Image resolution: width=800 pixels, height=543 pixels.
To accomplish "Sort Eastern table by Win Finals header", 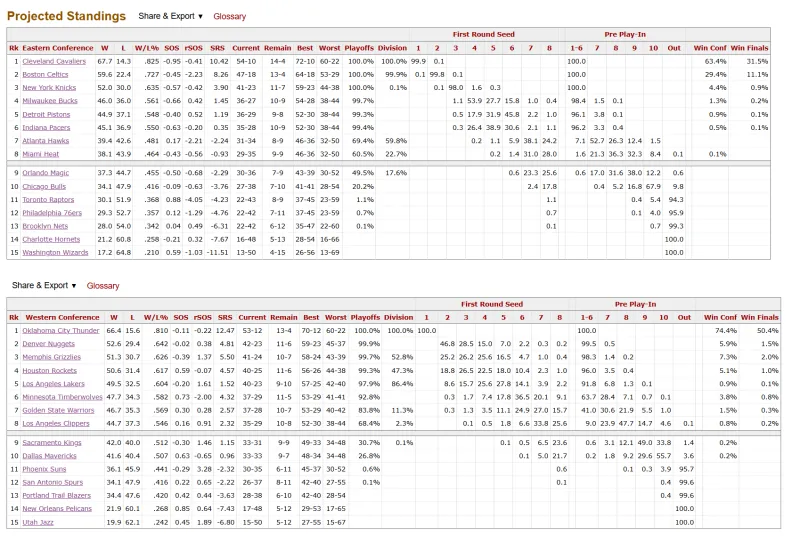I will 749,48.
